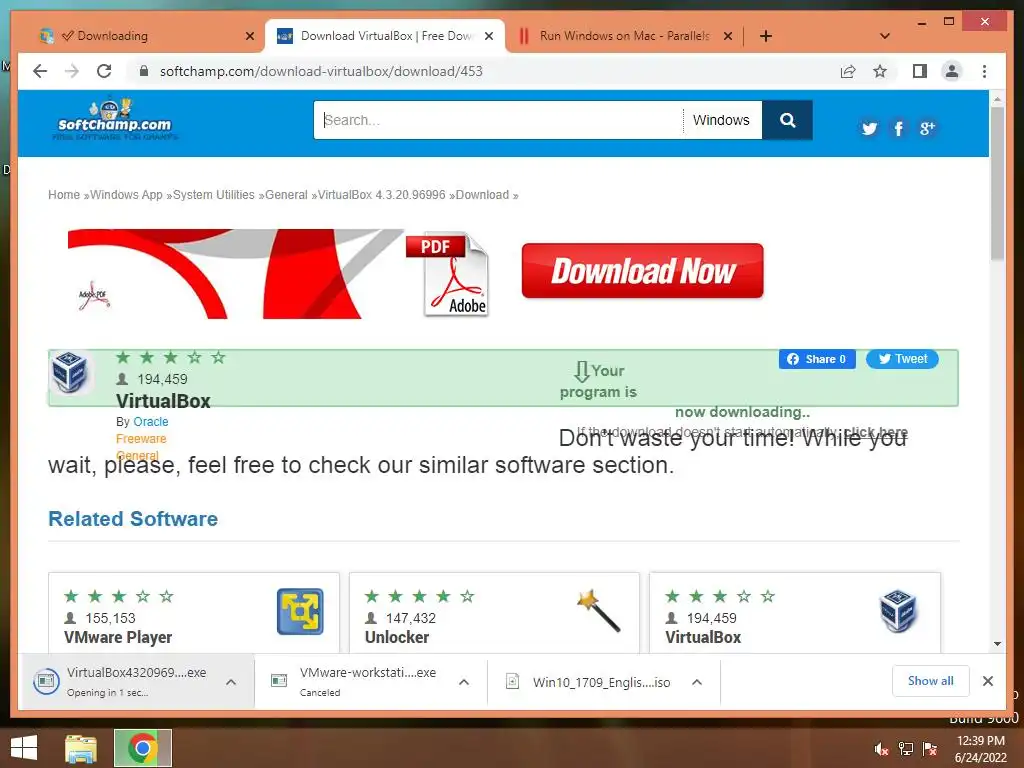Click Show all downloads button
The width and height of the screenshot is (1024, 768).
(x=931, y=681)
